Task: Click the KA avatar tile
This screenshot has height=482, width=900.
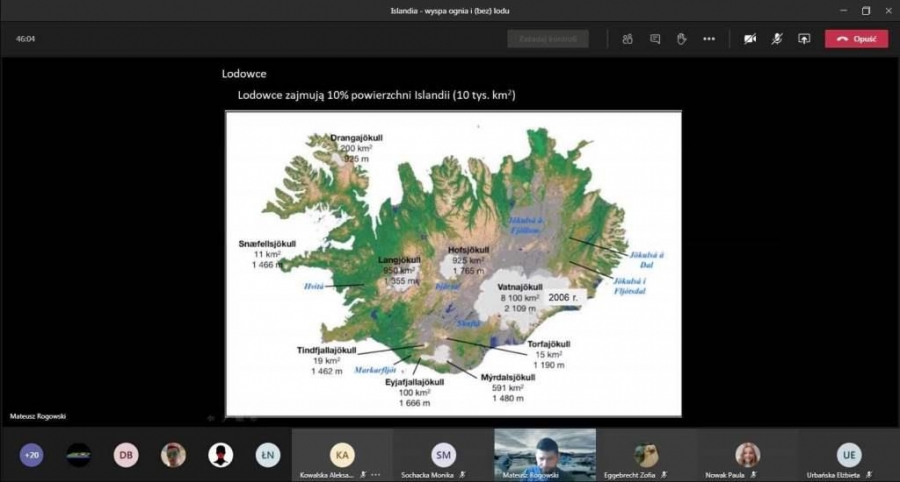Action: click(342, 454)
